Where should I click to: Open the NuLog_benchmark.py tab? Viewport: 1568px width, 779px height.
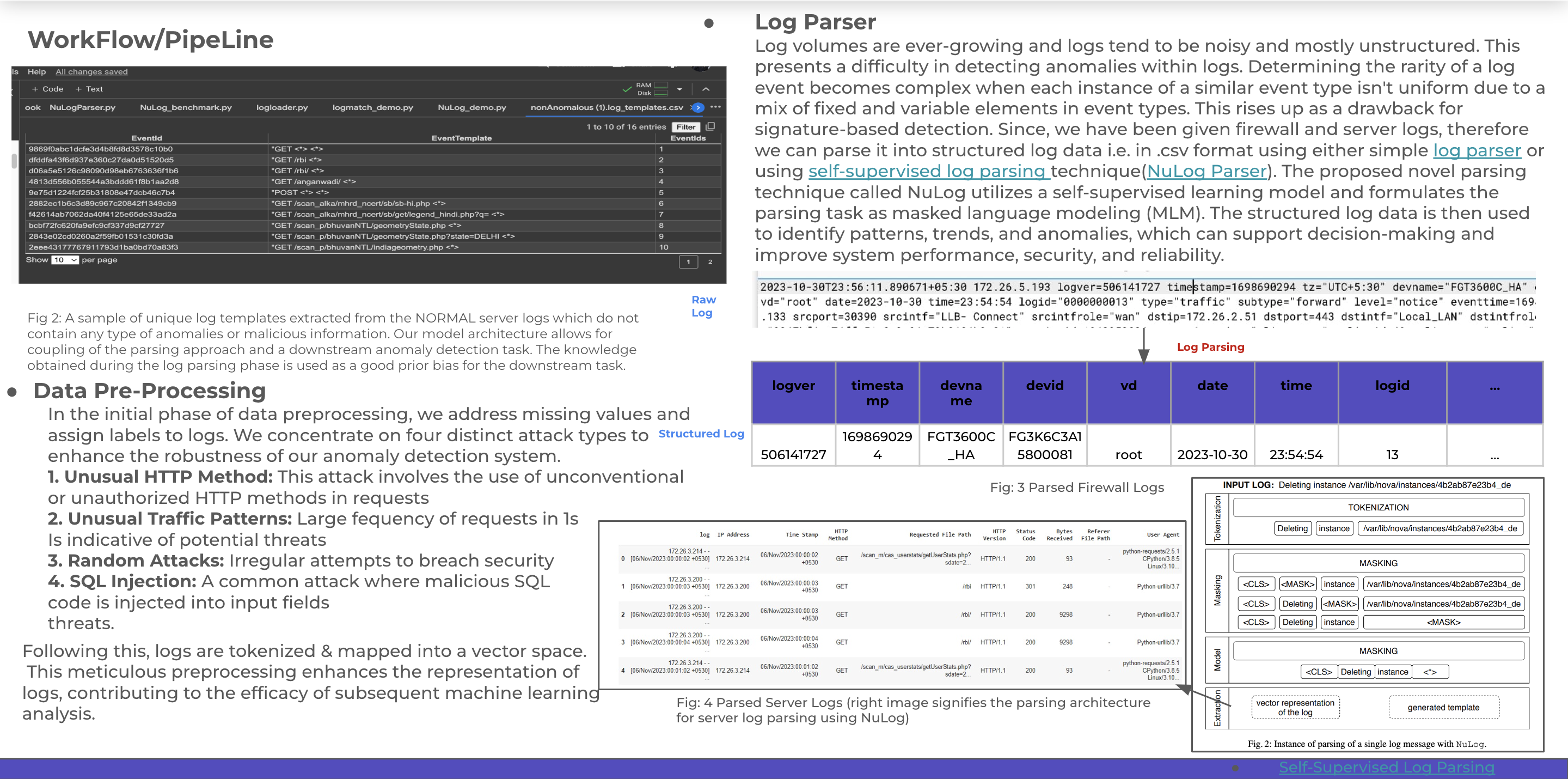(x=186, y=107)
